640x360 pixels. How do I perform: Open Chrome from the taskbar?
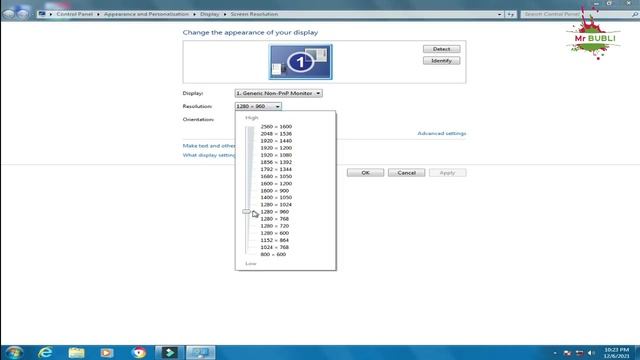[x=139, y=352]
